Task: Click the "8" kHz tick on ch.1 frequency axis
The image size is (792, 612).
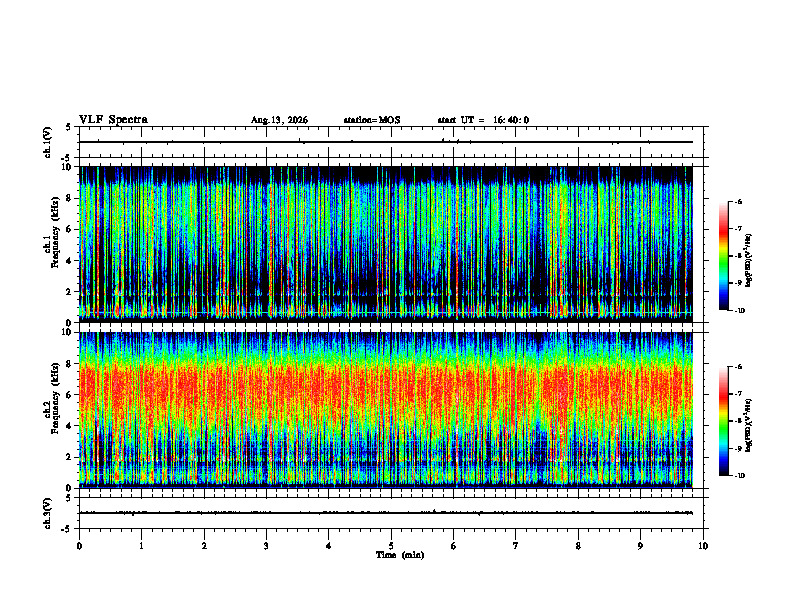Action: [x=70, y=198]
